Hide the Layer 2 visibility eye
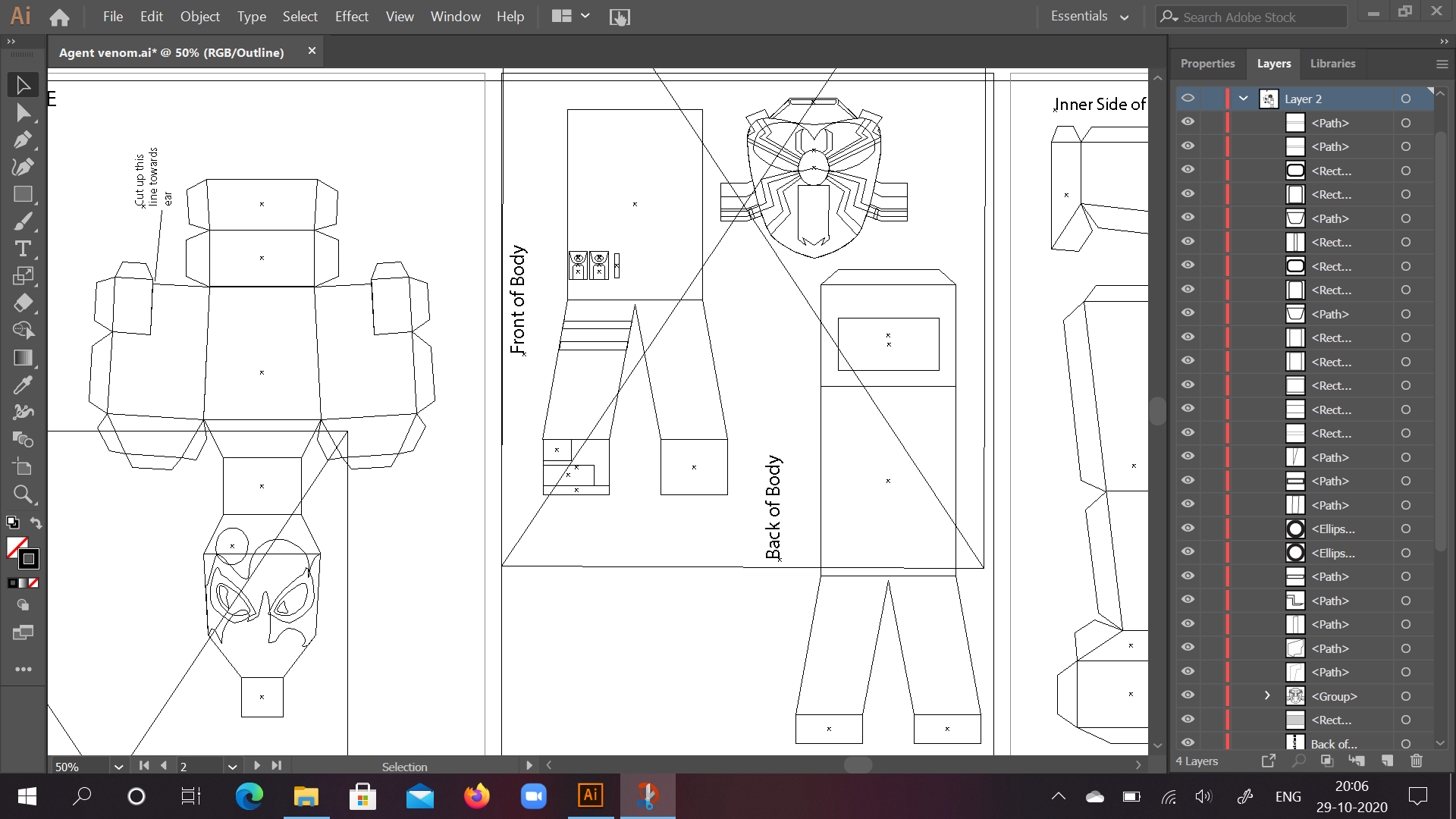 click(1188, 99)
